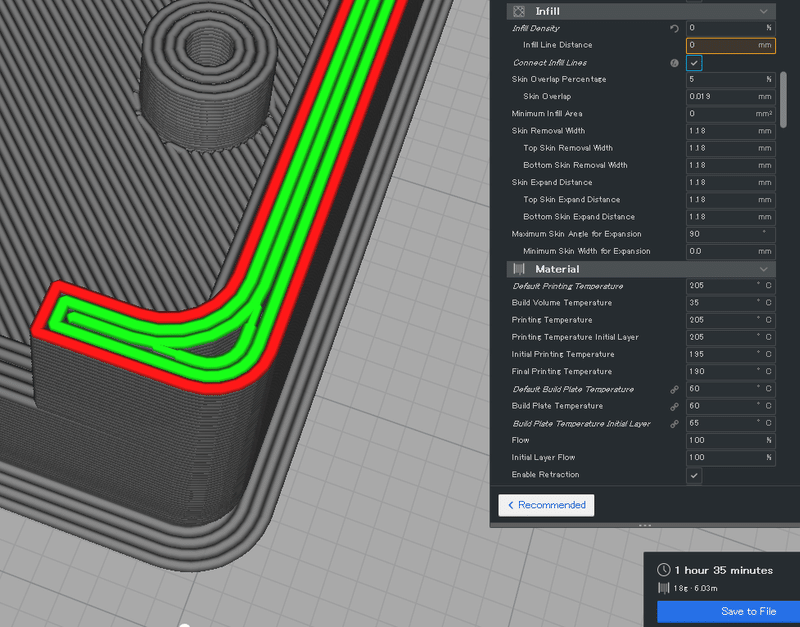Click the link icon on the Build Plate Temperature row
Image resolution: width=800 pixels, height=627 pixels.
(x=674, y=406)
